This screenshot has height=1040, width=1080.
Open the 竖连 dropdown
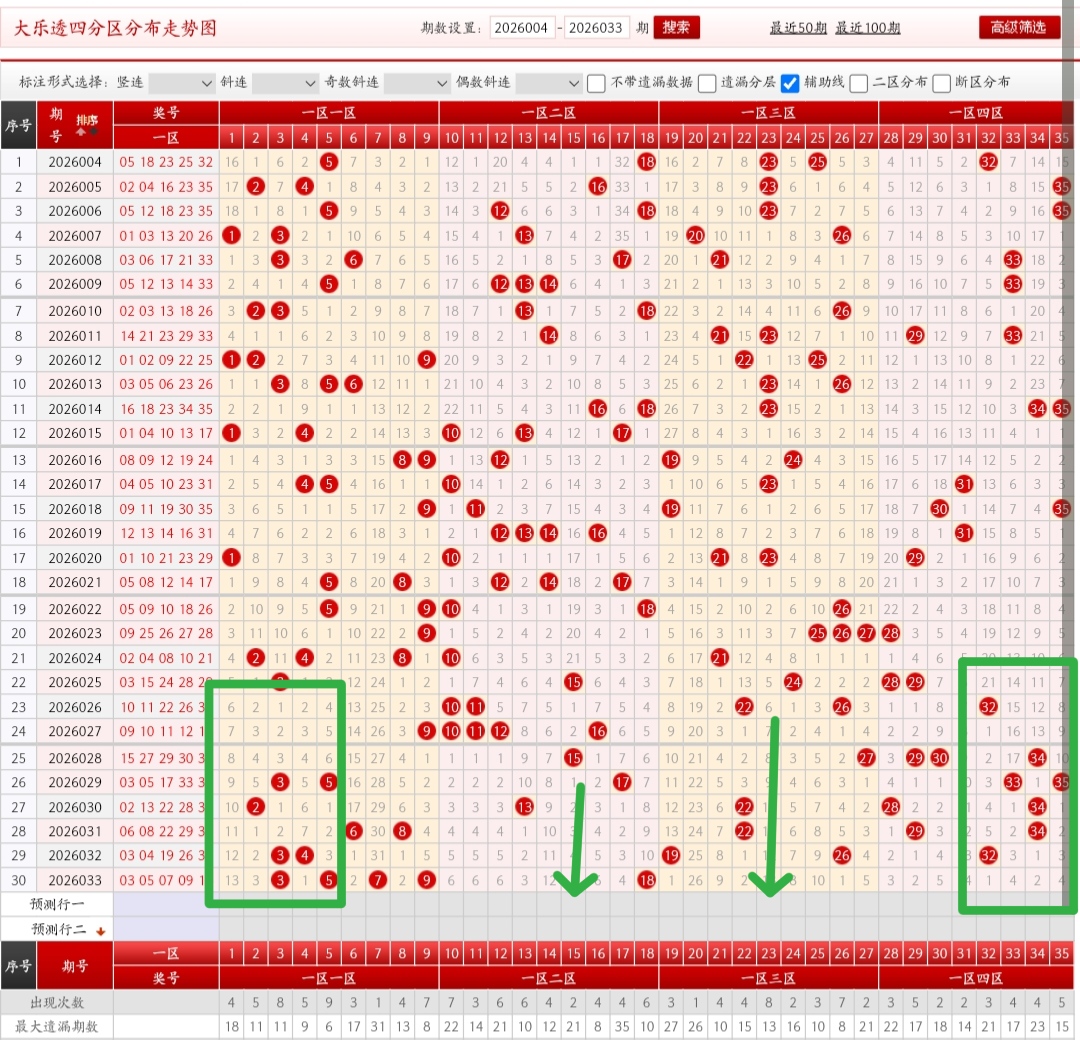tap(181, 83)
